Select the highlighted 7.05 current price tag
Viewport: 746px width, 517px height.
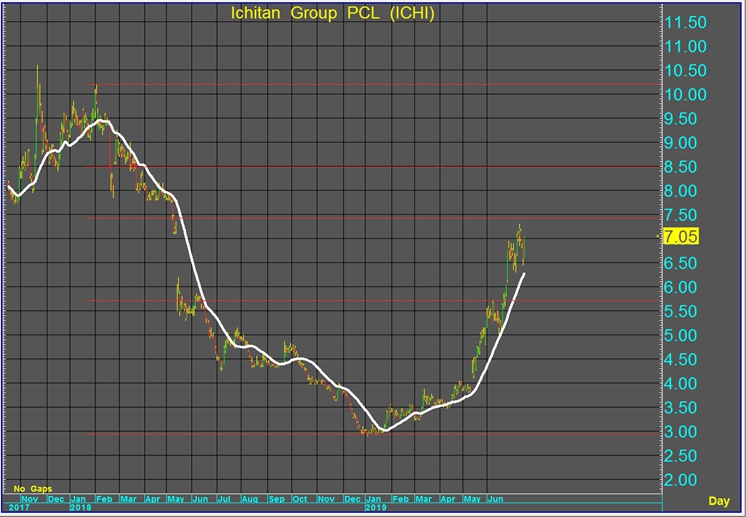click(681, 236)
